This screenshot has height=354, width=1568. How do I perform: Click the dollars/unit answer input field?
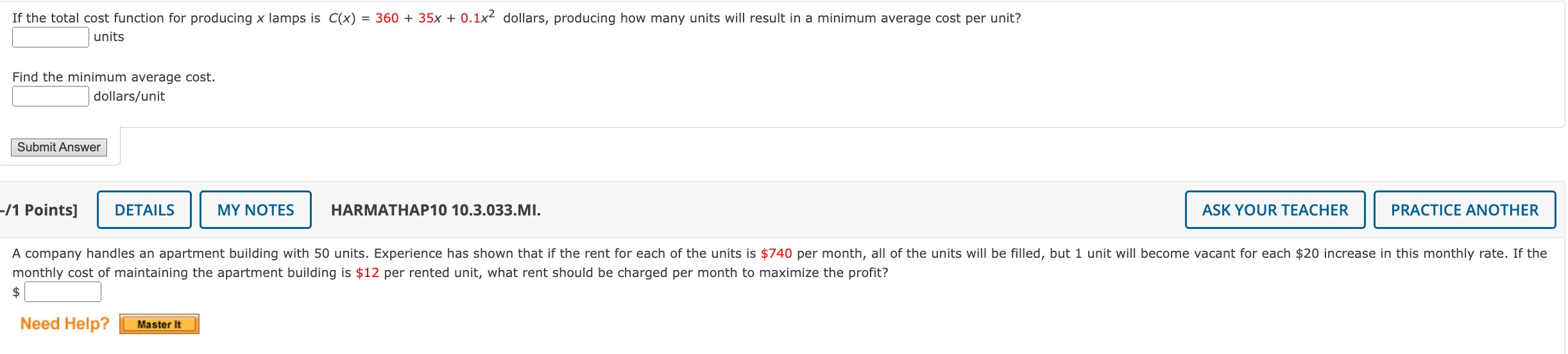pyautogui.click(x=51, y=96)
